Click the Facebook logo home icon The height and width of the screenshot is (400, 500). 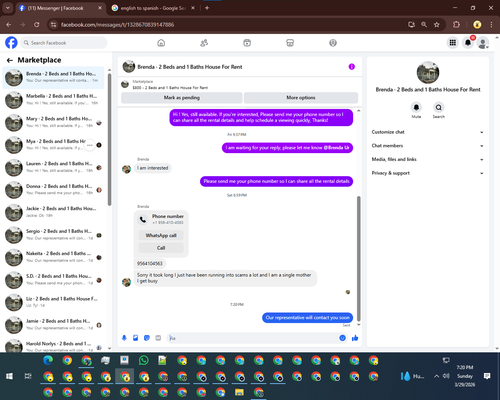click(x=11, y=43)
